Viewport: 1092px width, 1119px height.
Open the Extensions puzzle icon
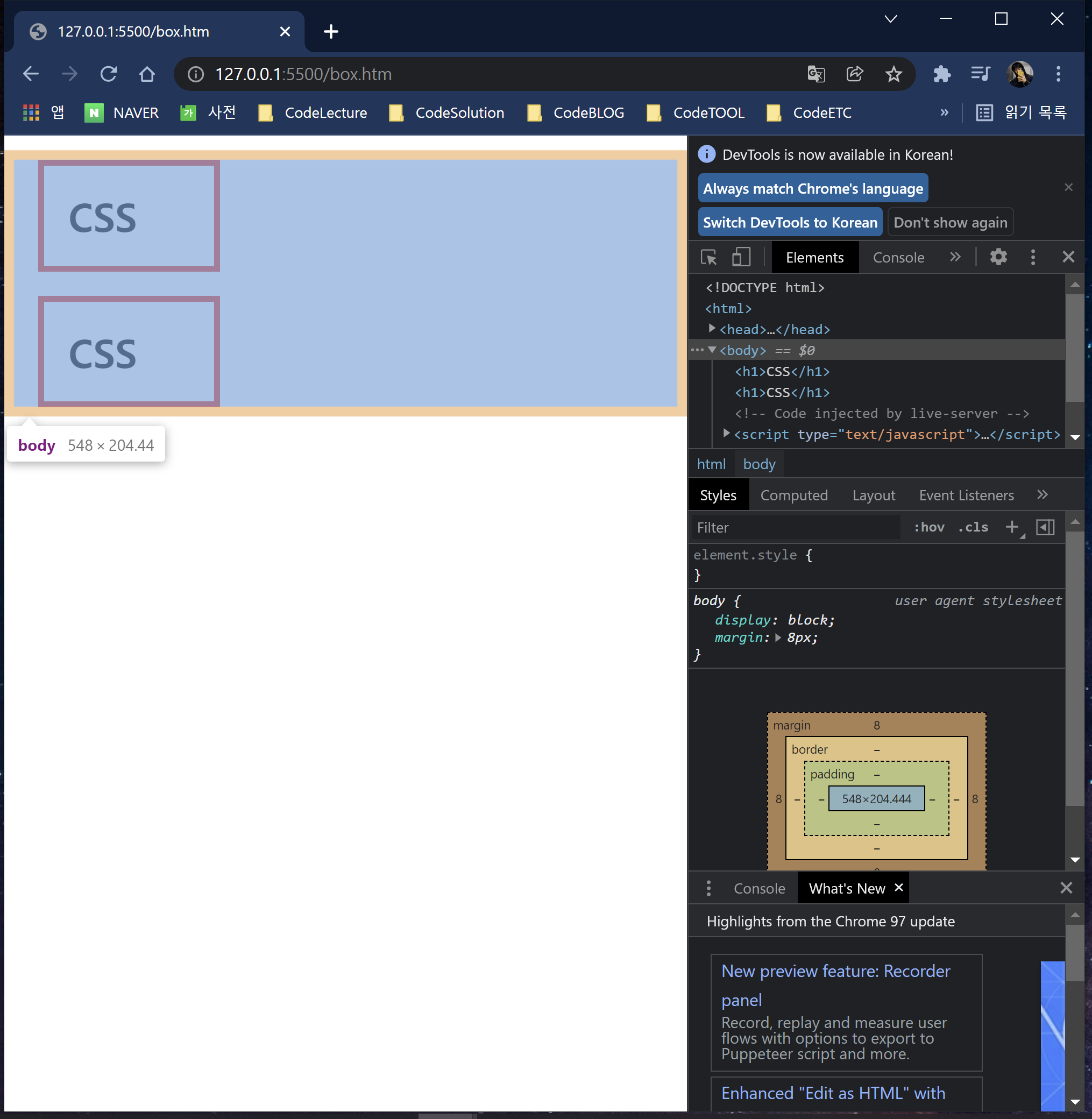click(942, 74)
